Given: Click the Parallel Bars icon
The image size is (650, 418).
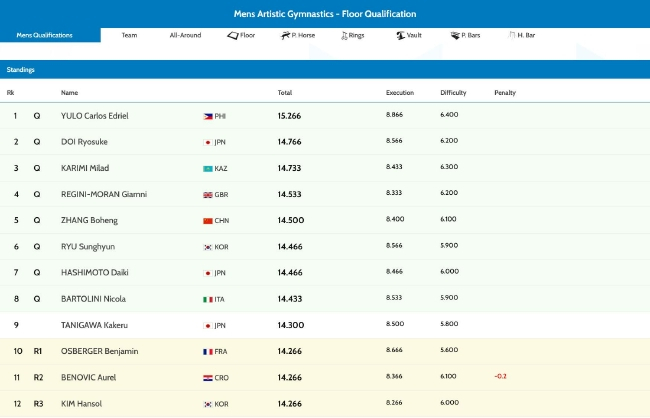Looking at the screenshot, I should click(x=456, y=35).
